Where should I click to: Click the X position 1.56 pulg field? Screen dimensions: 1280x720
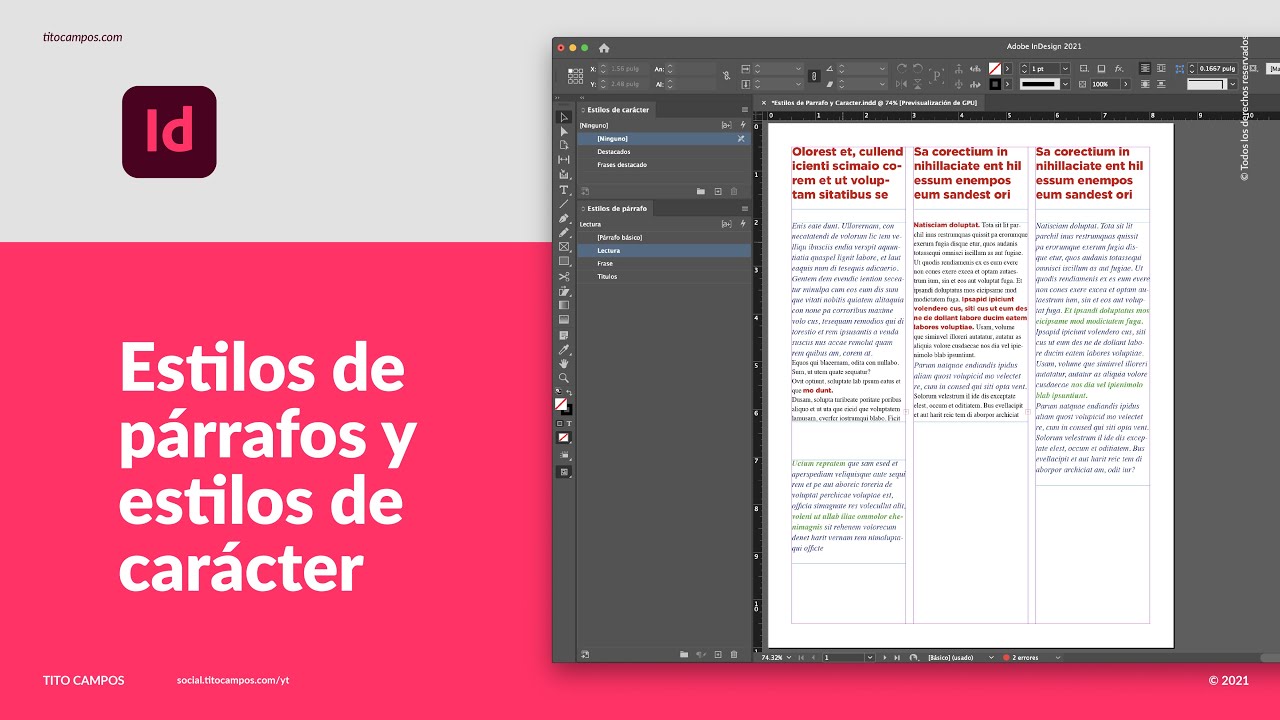pyautogui.click(x=630, y=69)
